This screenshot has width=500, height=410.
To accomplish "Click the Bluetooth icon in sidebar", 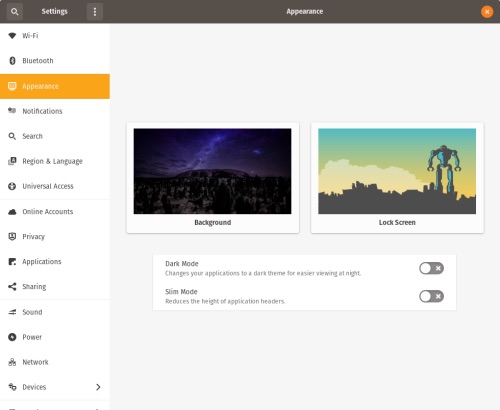I will click(12, 61).
